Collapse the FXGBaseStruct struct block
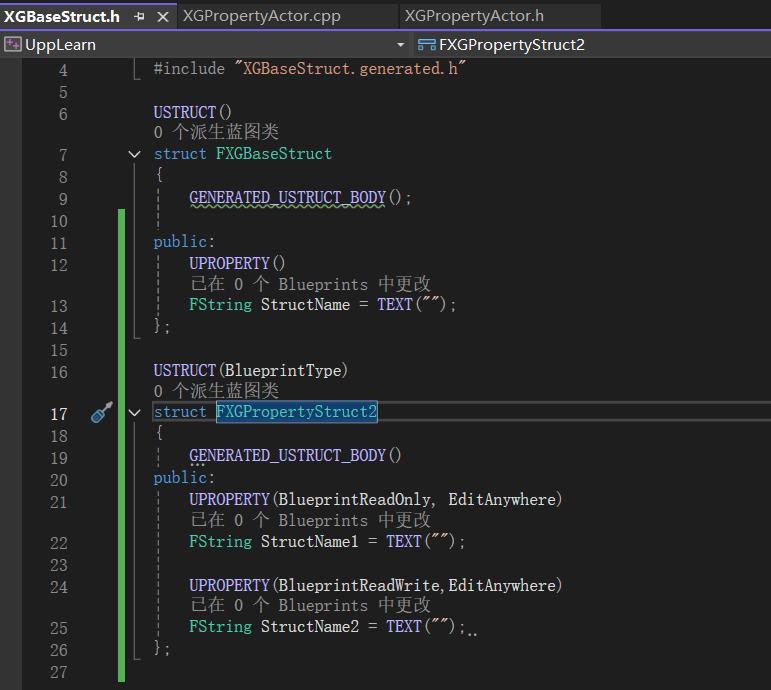 [134, 154]
